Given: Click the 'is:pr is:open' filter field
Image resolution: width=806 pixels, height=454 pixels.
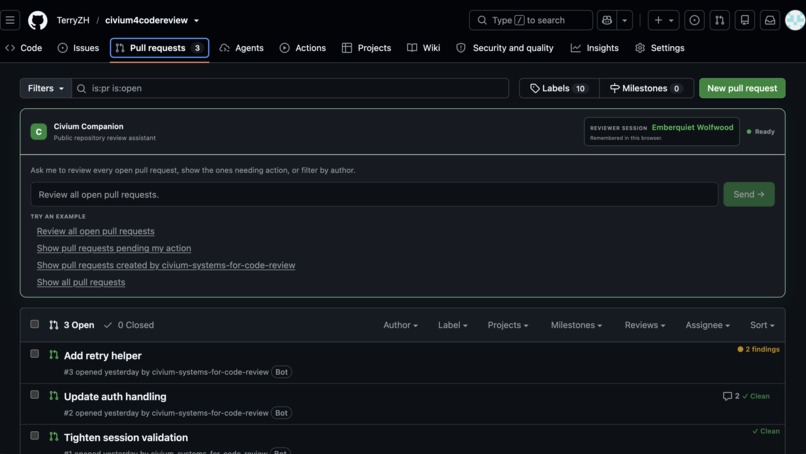Looking at the screenshot, I should [x=290, y=88].
